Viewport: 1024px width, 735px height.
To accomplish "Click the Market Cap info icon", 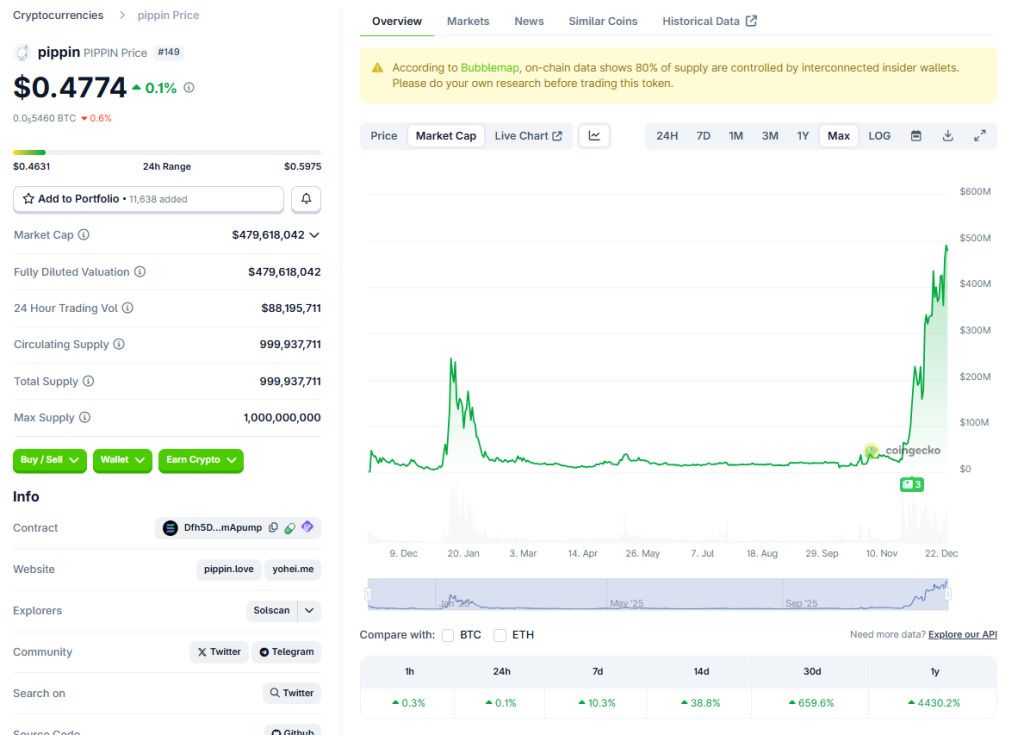I will coord(84,235).
